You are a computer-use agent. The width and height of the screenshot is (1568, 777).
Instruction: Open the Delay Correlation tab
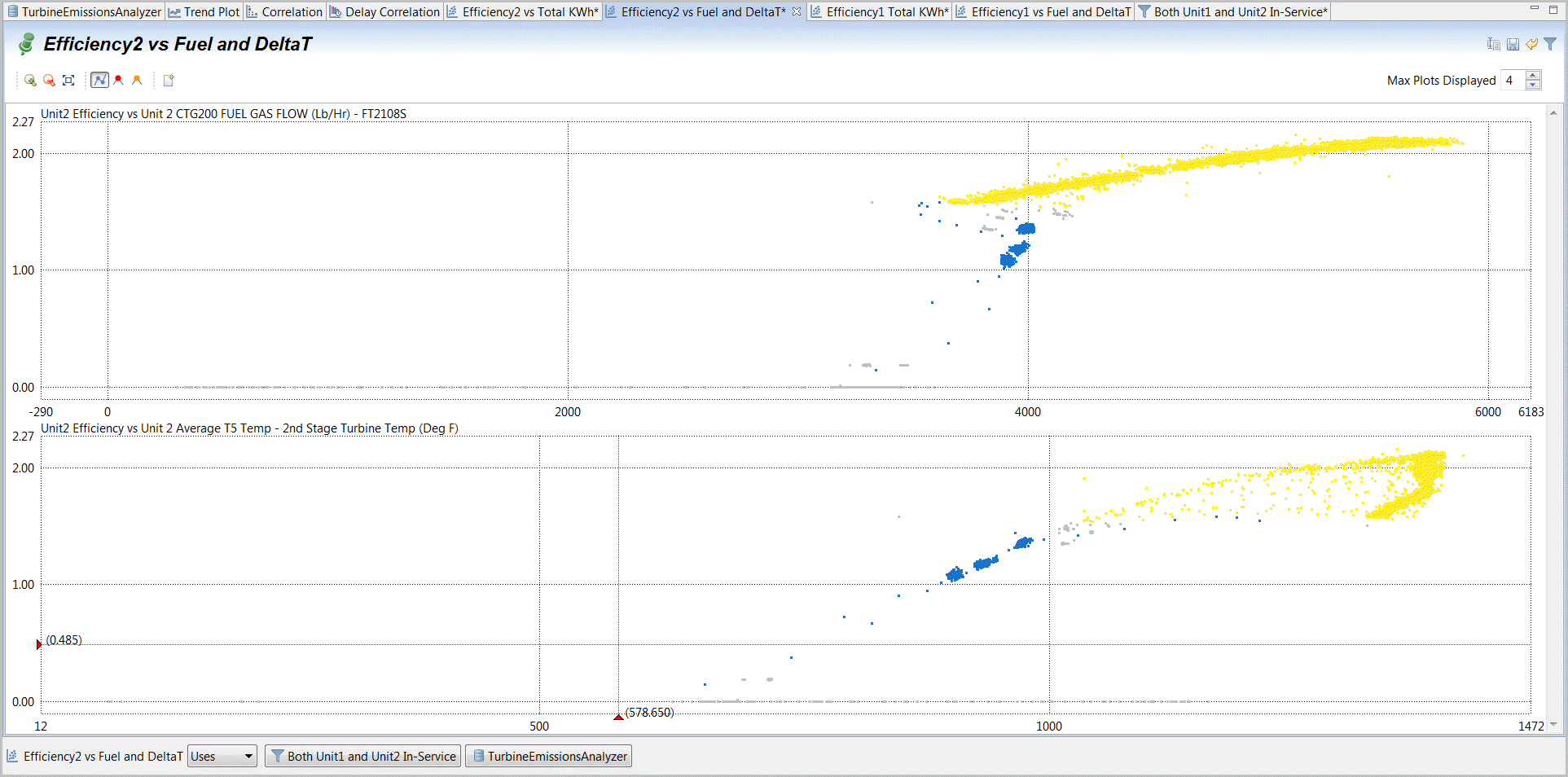click(x=384, y=11)
